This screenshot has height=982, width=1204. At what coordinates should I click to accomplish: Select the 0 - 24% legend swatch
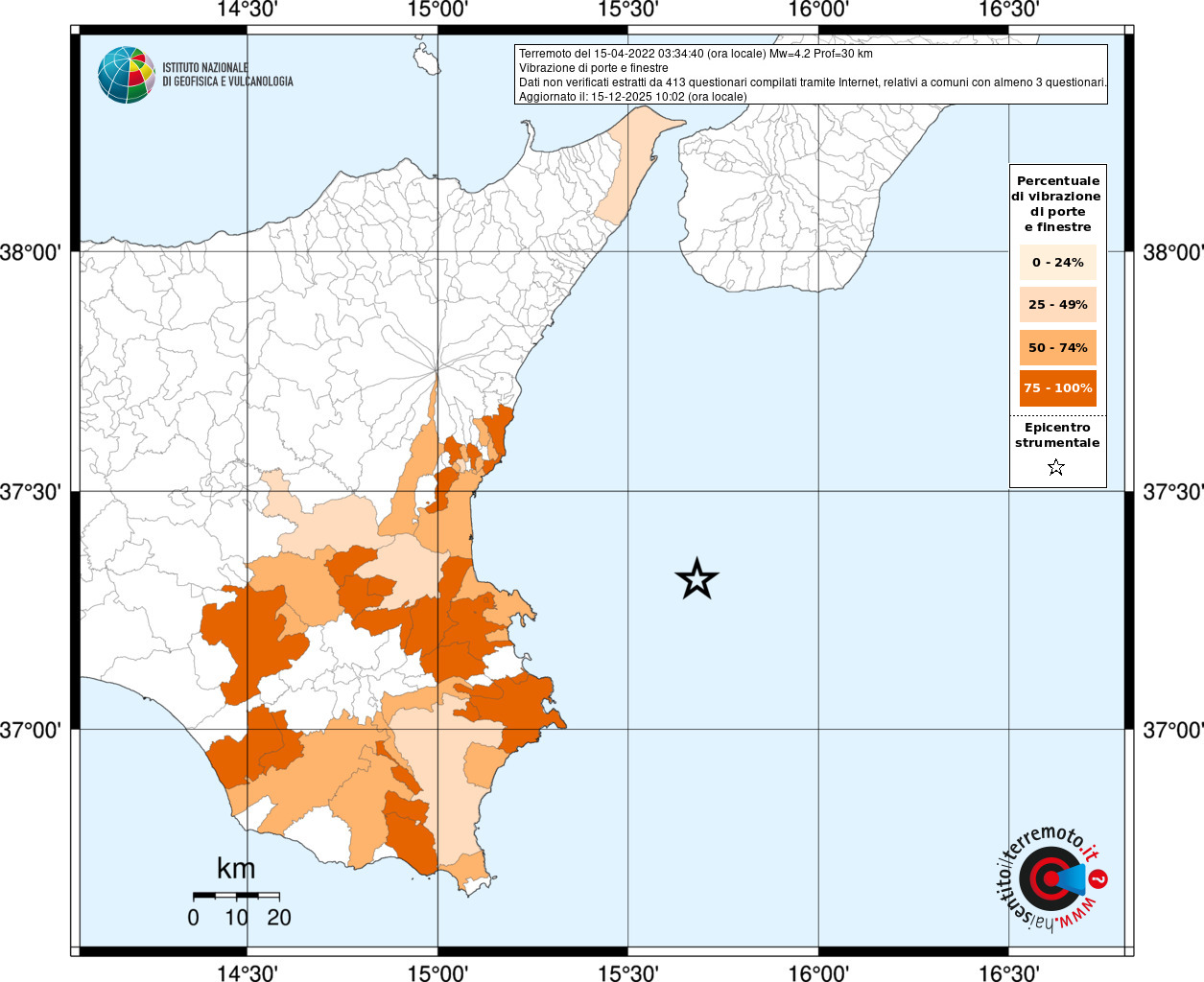click(1058, 262)
